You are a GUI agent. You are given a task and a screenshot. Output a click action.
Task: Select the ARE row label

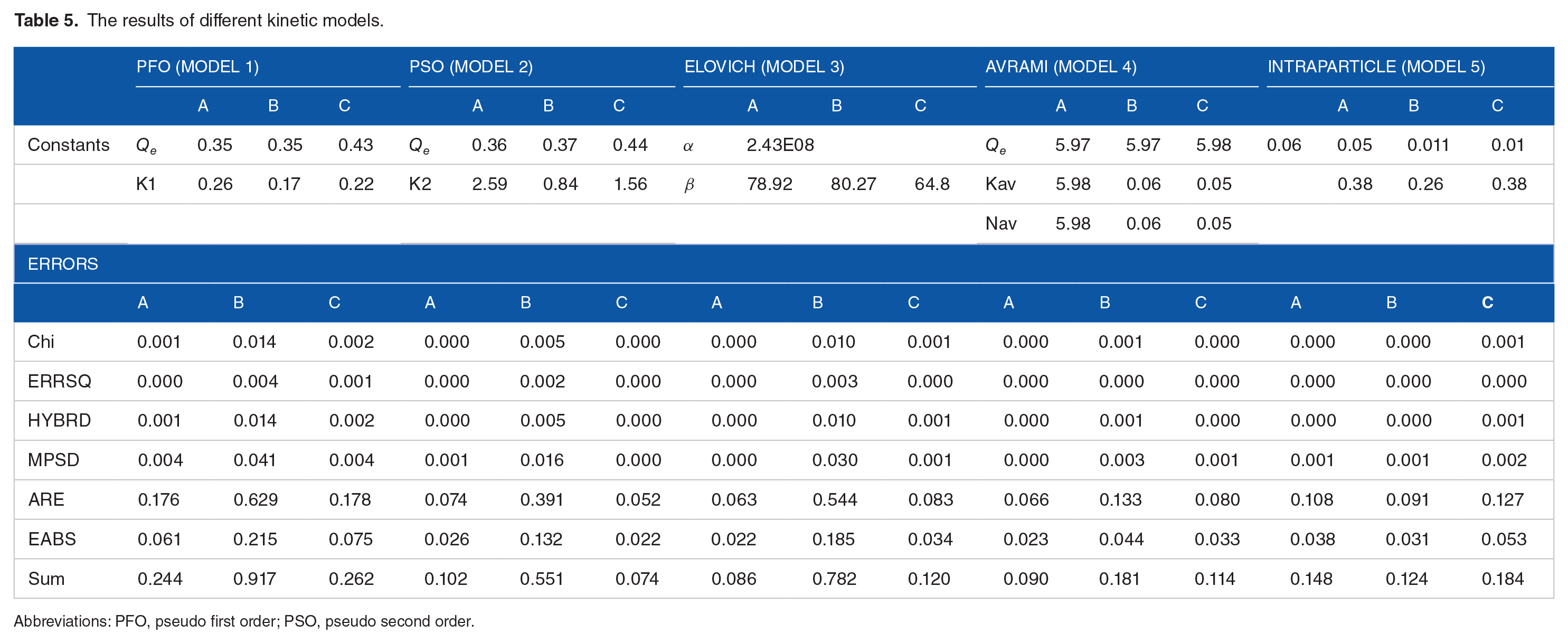pyautogui.click(x=45, y=499)
